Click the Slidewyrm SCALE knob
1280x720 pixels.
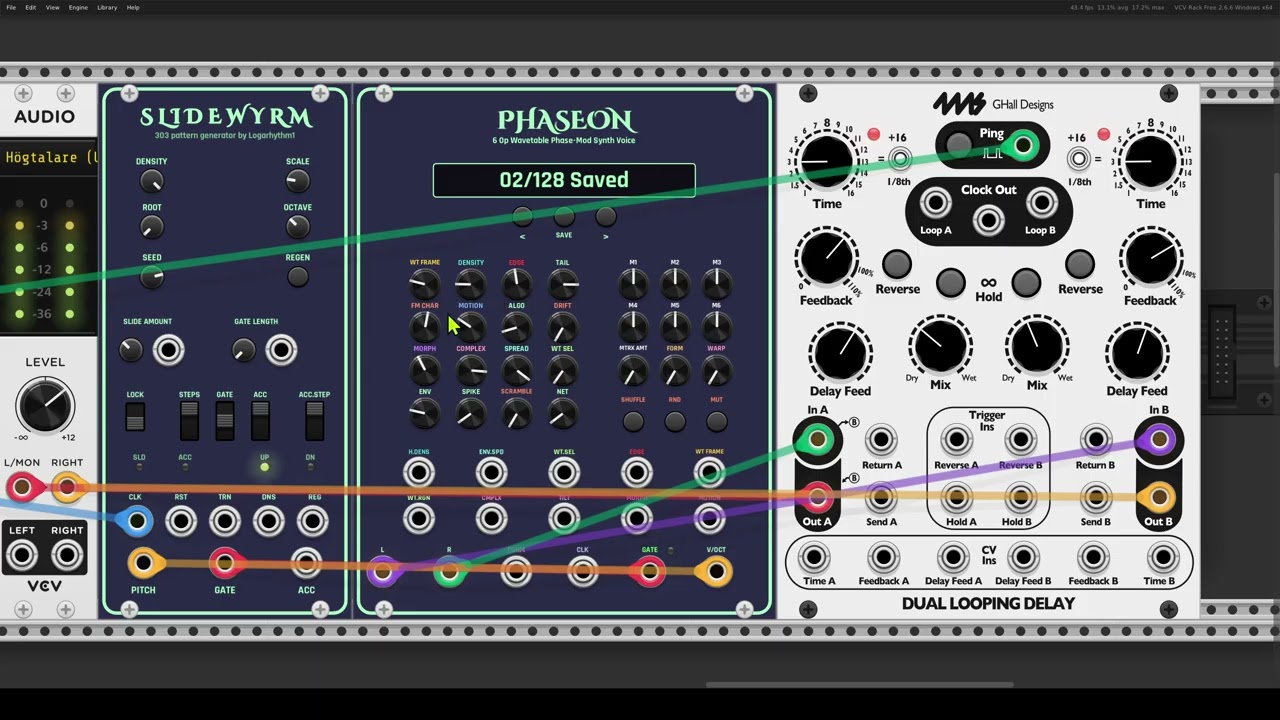(298, 181)
